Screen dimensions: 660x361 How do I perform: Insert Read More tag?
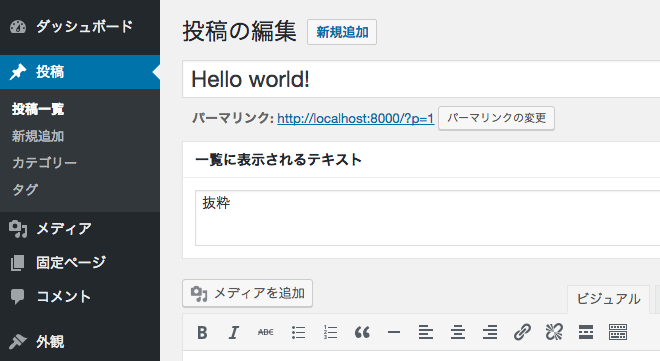[x=586, y=332]
